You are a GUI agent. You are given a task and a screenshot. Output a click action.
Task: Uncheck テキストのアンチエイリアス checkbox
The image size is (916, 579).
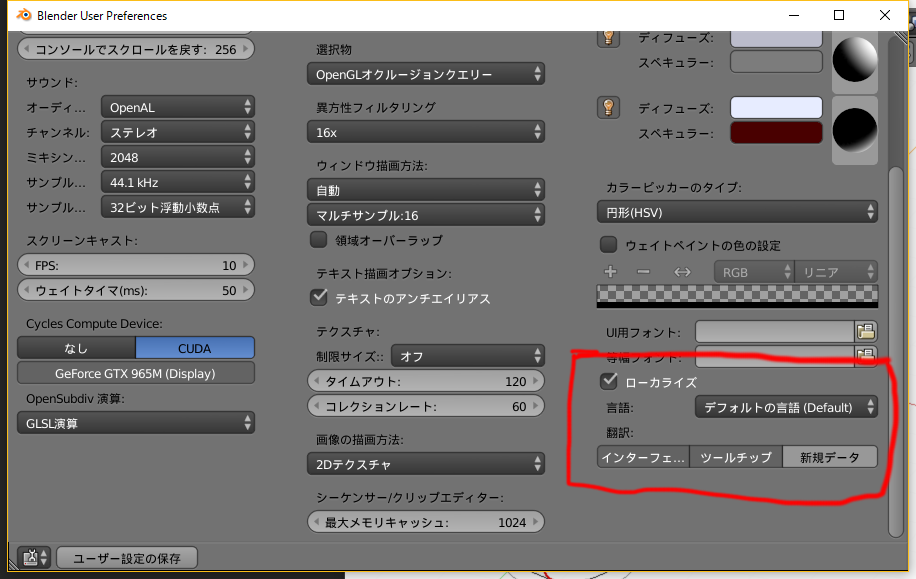point(318,297)
